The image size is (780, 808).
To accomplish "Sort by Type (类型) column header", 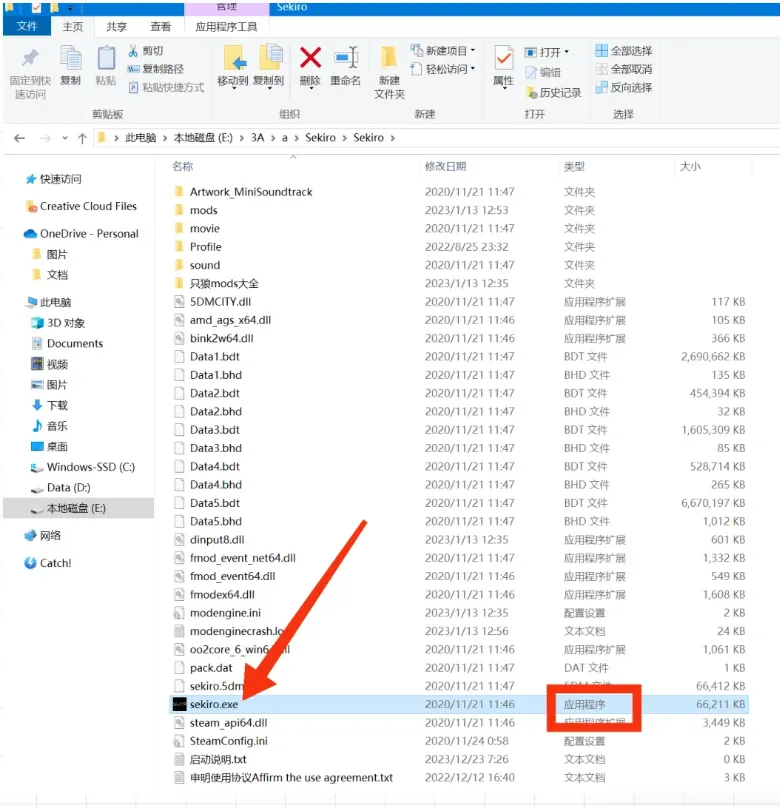I will [574, 166].
